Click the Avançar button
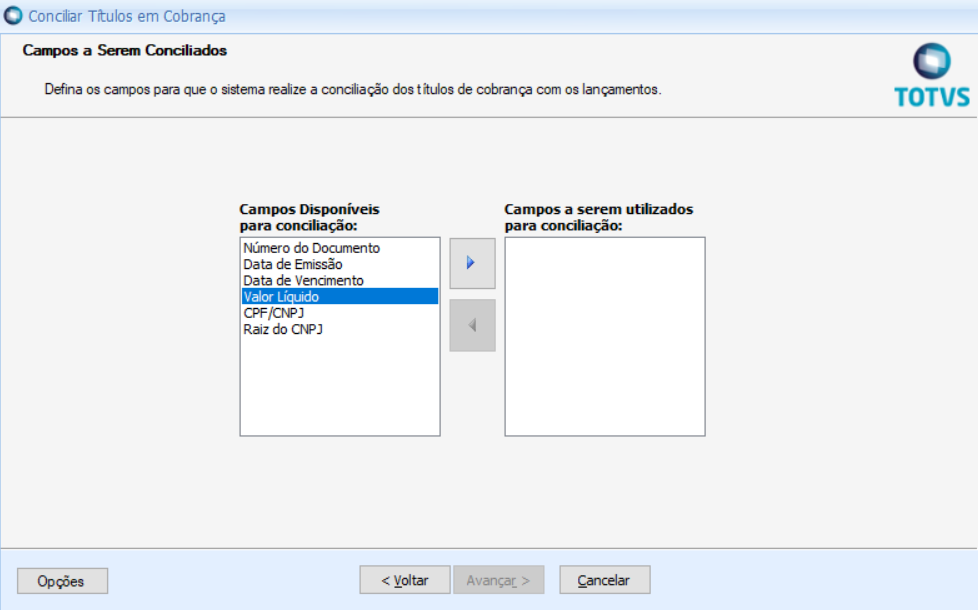978x610 pixels. pyautogui.click(x=498, y=580)
